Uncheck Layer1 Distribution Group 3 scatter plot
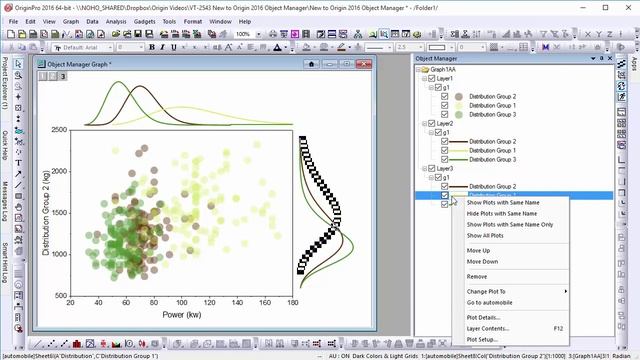Screen dimensions: 640x360 [x=444, y=114]
